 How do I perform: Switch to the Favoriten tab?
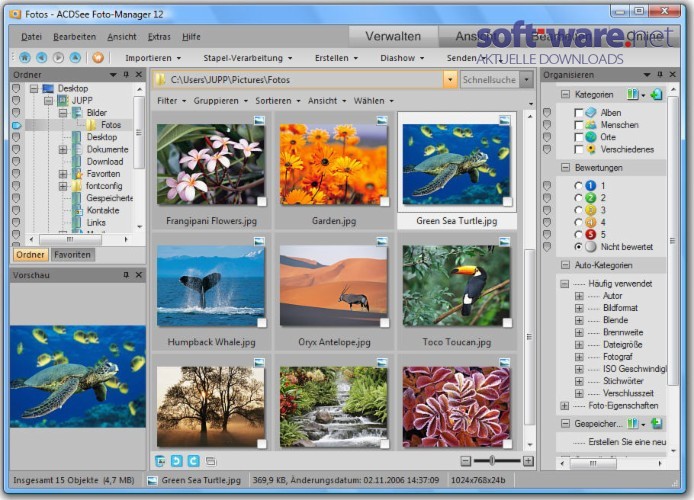[x=72, y=255]
